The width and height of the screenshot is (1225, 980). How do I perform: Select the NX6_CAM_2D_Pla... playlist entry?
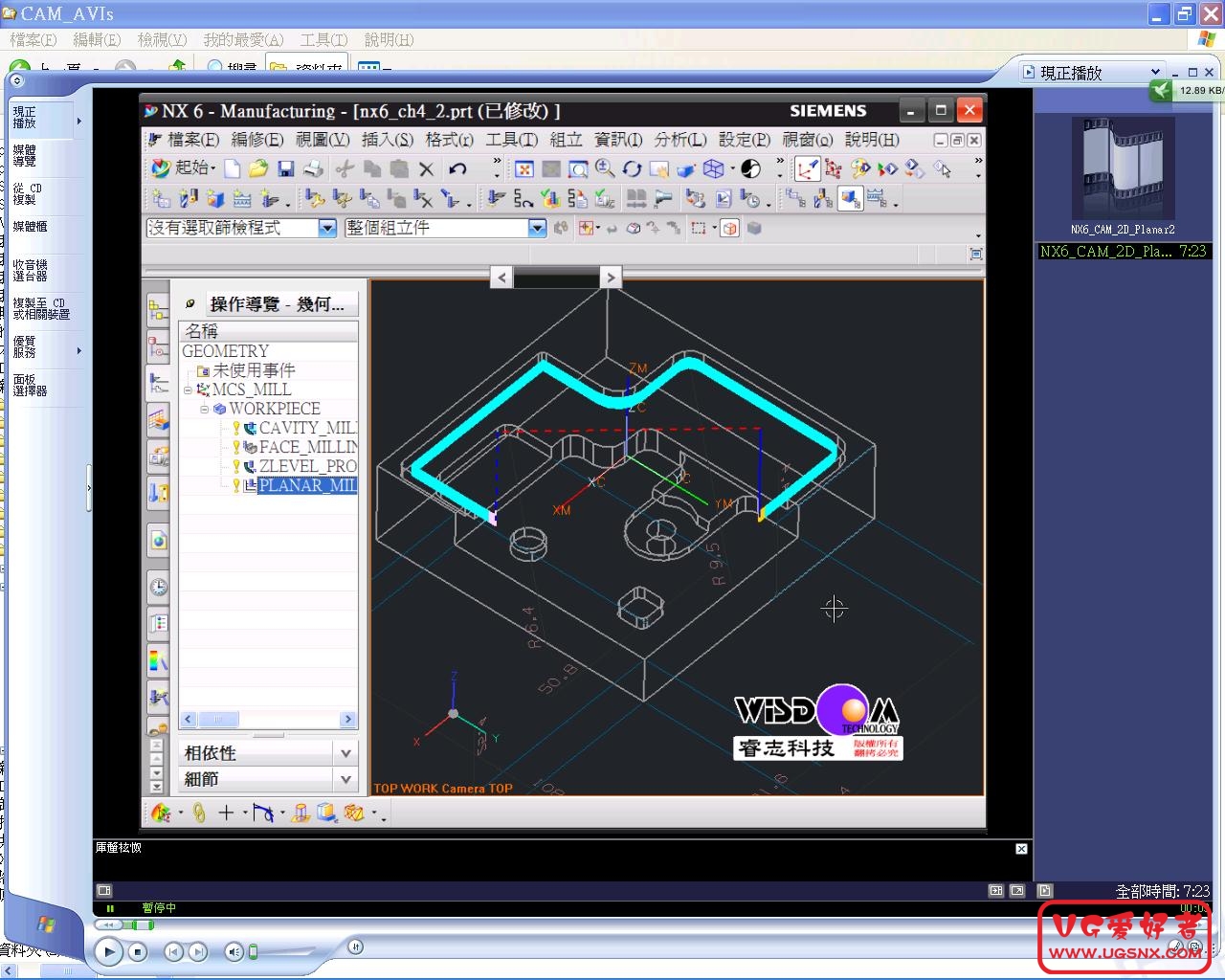pyautogui.click(x=1125, y=251)
